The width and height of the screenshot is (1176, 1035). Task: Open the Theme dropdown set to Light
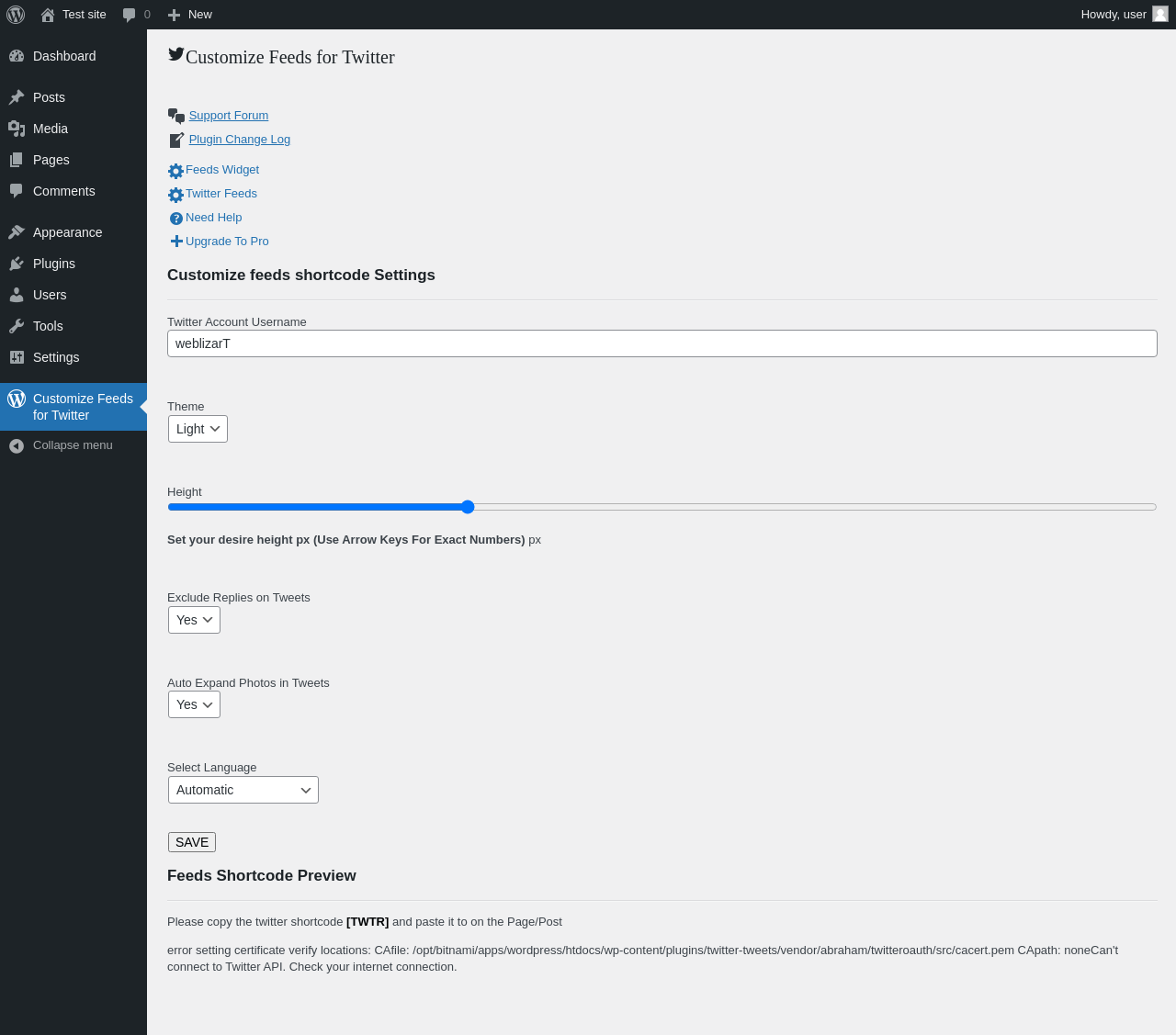click(x=198, y=429)
